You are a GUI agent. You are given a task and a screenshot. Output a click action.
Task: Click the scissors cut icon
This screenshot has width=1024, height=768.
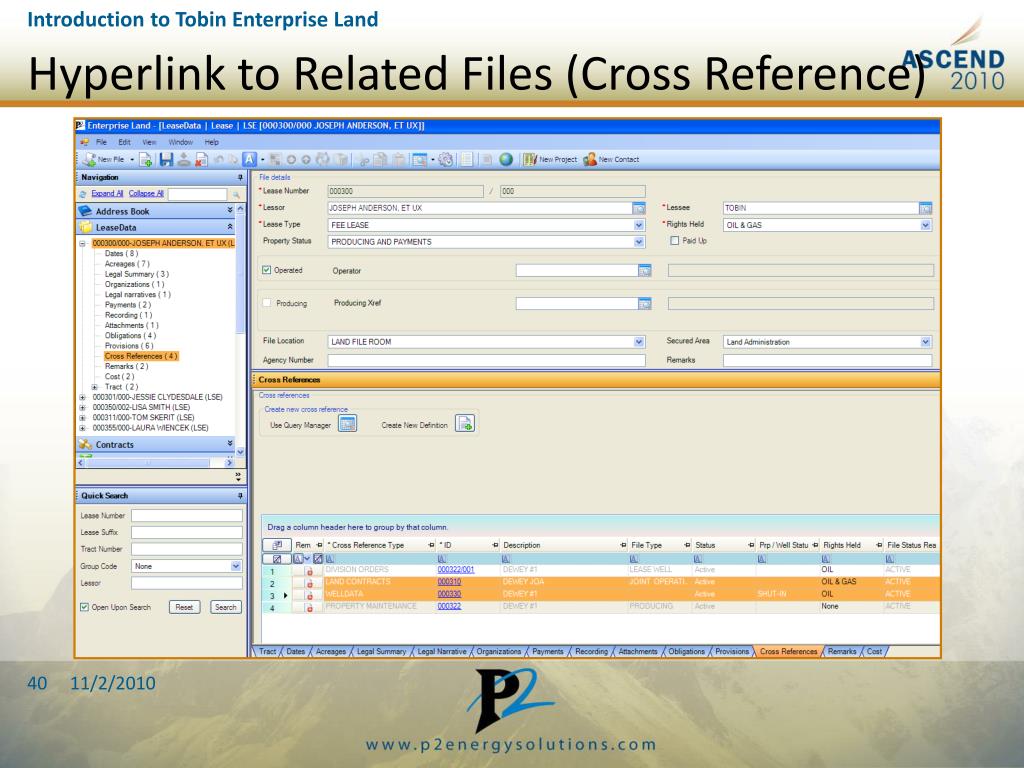(x=364, y=159)
